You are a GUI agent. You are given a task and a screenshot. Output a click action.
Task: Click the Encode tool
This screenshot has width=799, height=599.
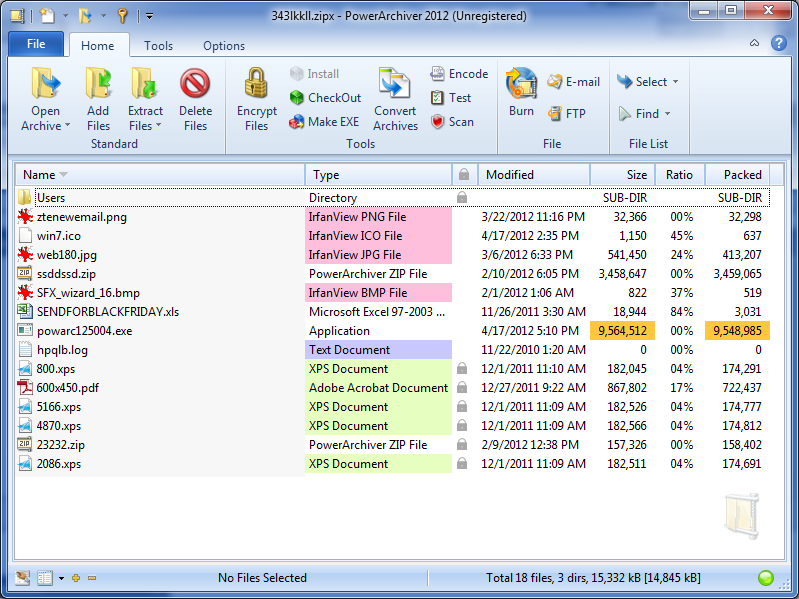[459, 74]
